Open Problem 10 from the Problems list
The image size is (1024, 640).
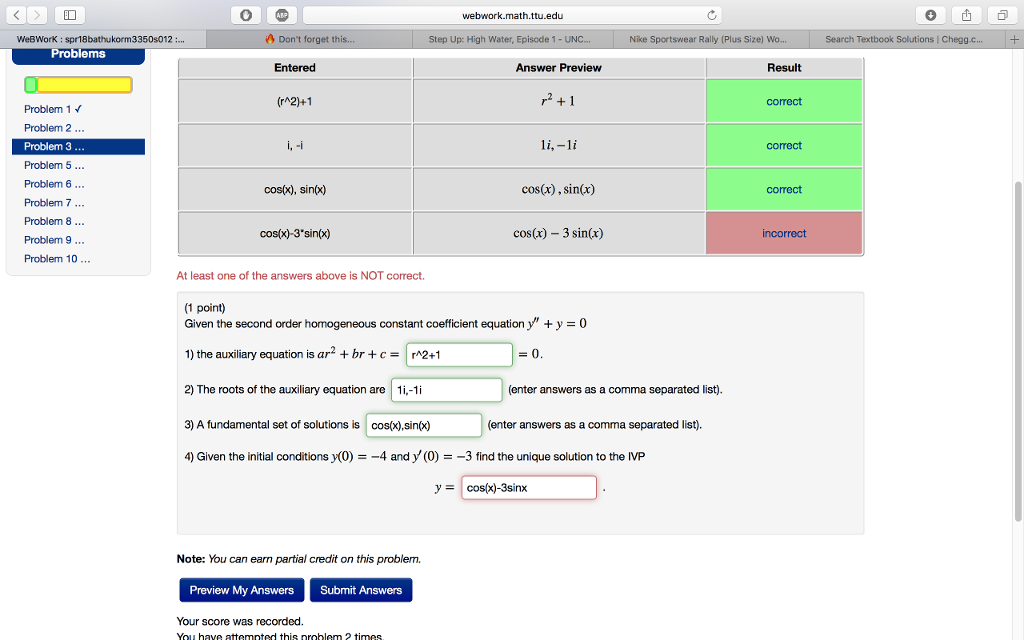click(55, 258)
